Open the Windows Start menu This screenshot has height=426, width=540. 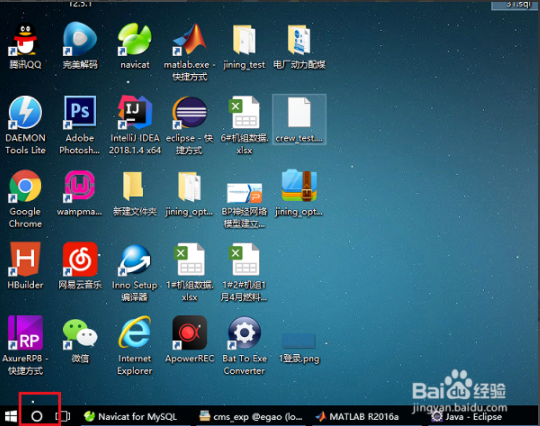(x=10, y=417)
